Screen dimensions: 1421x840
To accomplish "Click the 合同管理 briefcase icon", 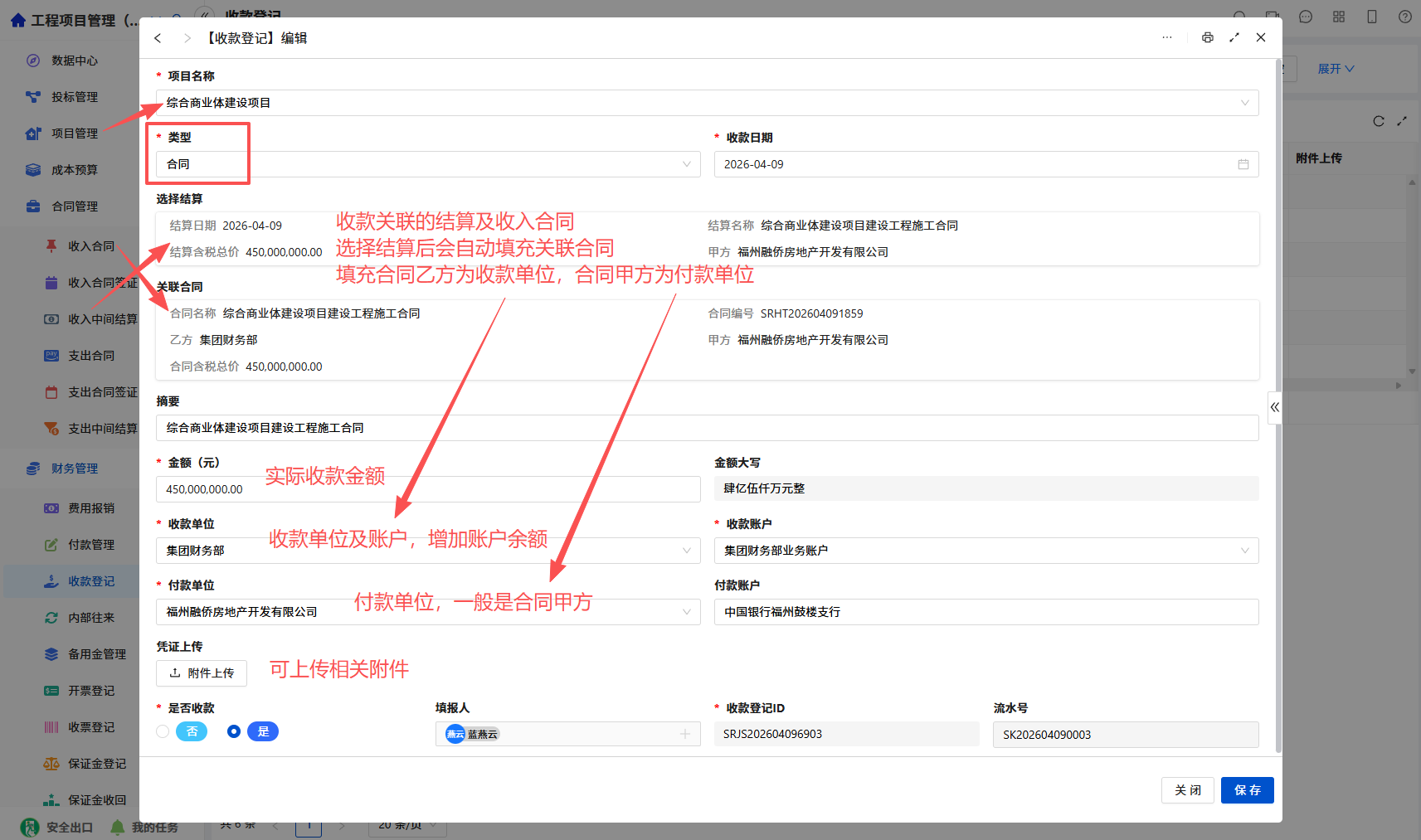I will coord(33,206).
